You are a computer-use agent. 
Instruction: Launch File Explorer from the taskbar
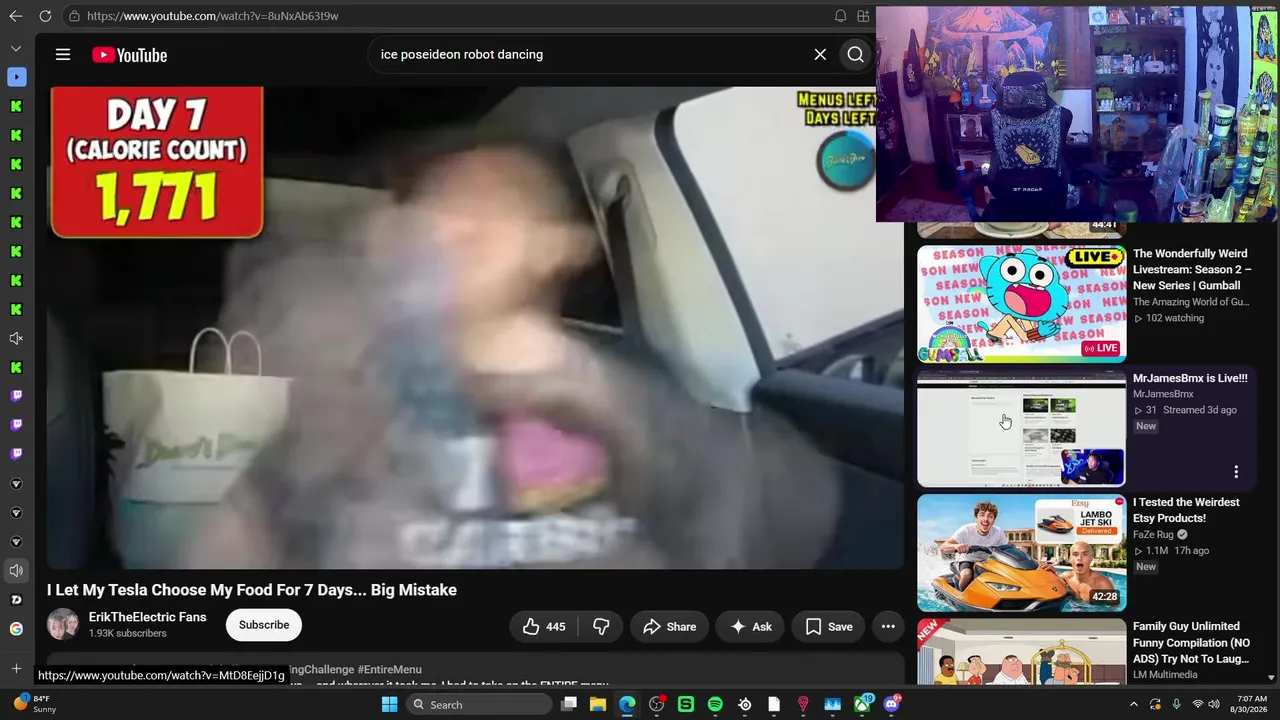tap(598, 705)
